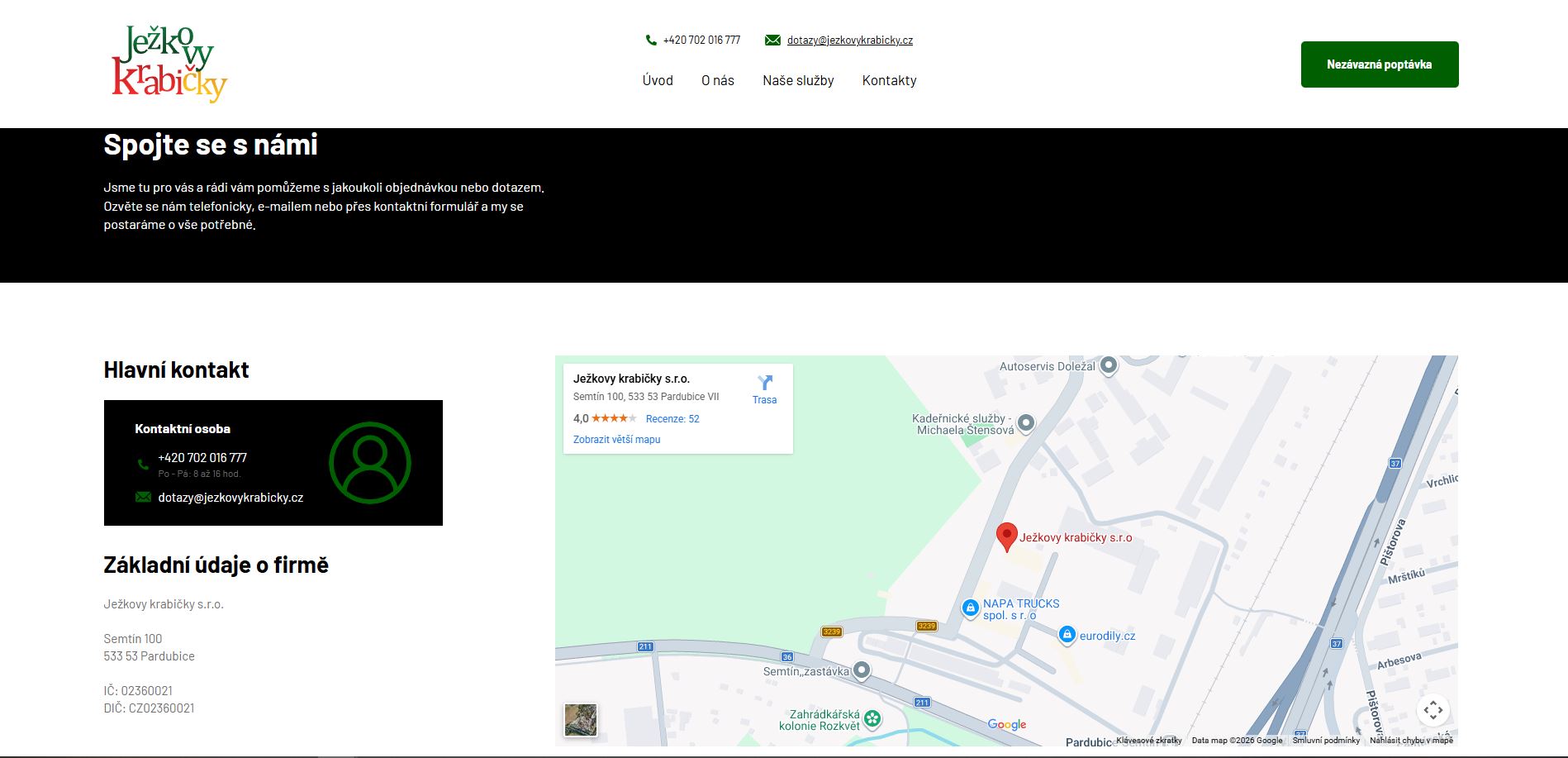The height and width of the screenshot is (758, 1568).
Task: Click contact card phone number
Action: (x=202, y=457)
